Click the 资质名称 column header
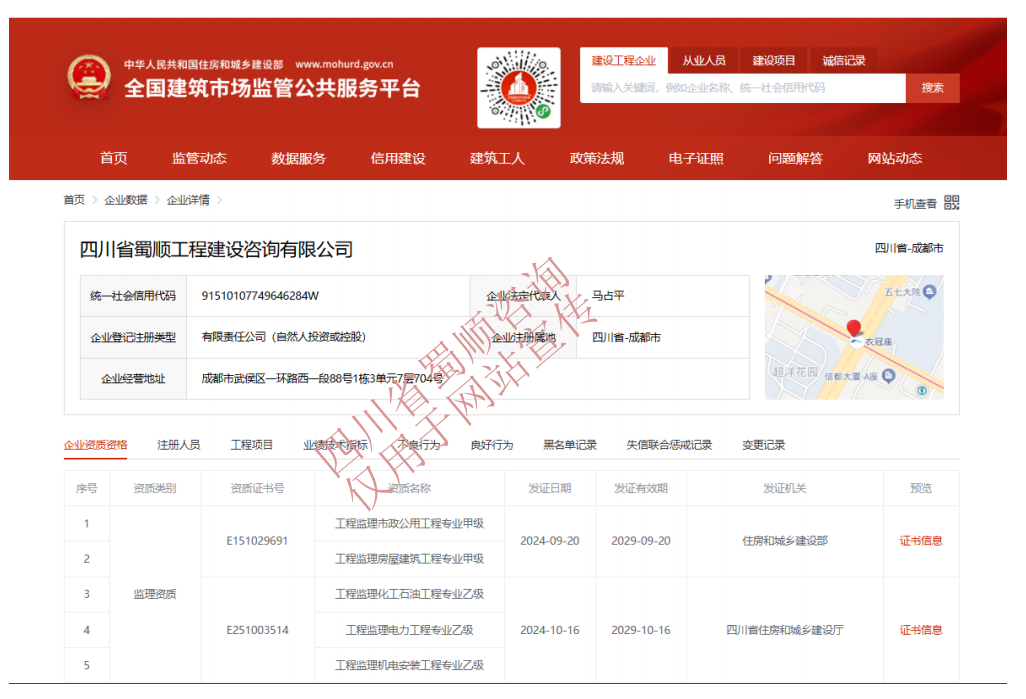This screenshot has height=699, width=1026. pyautogui.click(x=410, y=488)
